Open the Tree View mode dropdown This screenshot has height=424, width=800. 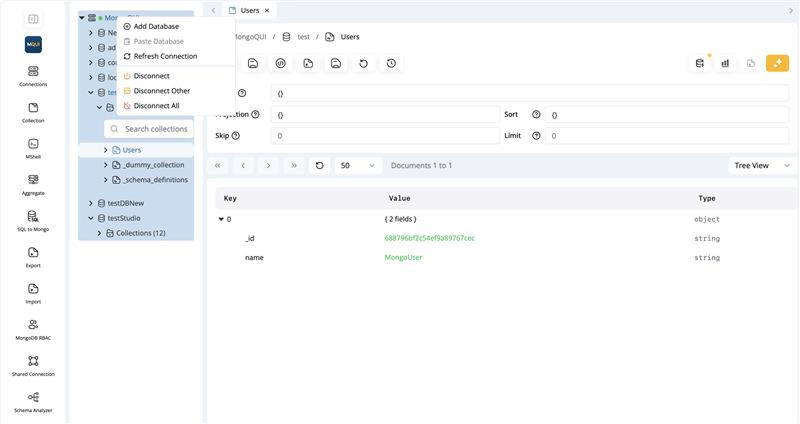pyautogui.click(x=762, y=165)
